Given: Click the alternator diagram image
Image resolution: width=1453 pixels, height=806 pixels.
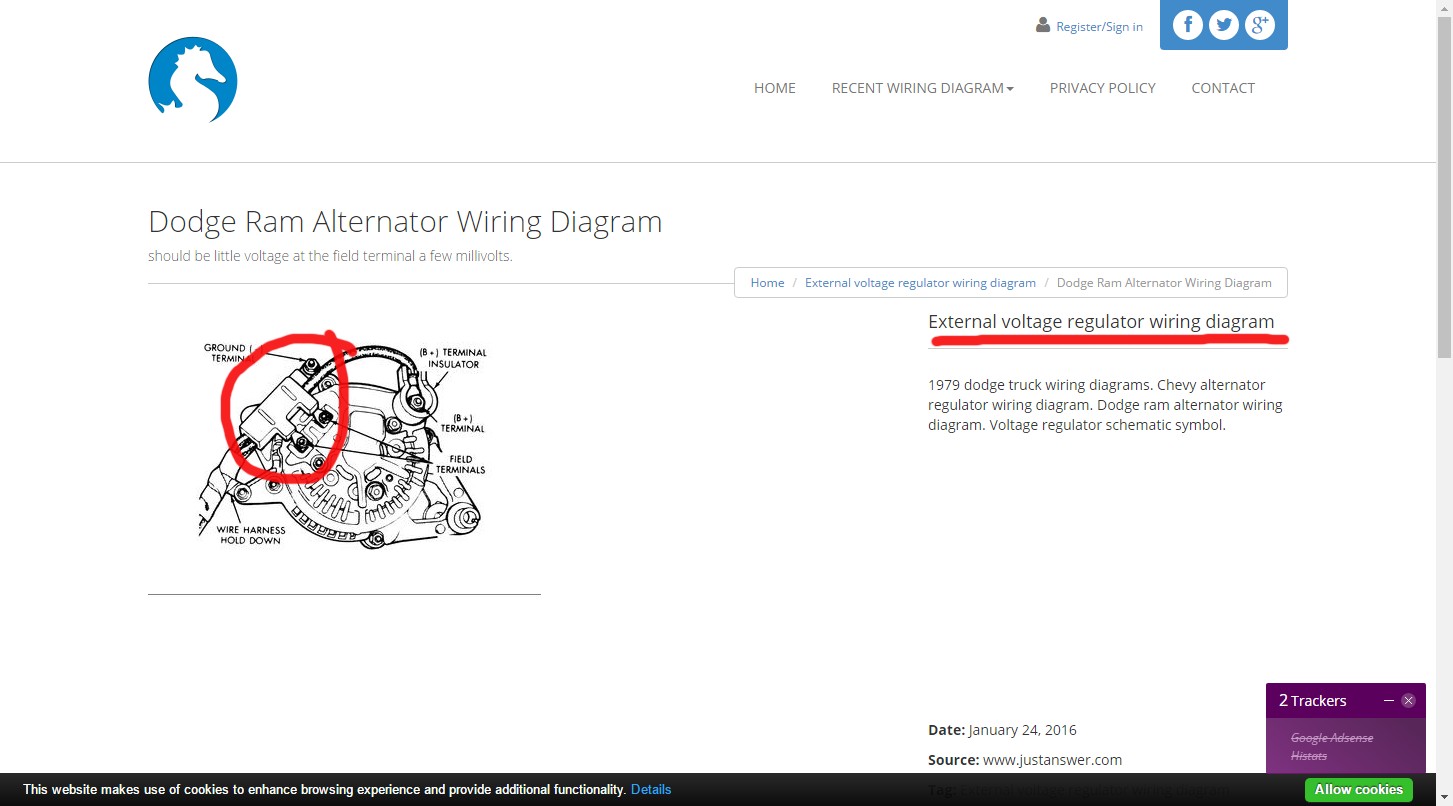Looking at the screenshot, I should (x=344, y=441).
